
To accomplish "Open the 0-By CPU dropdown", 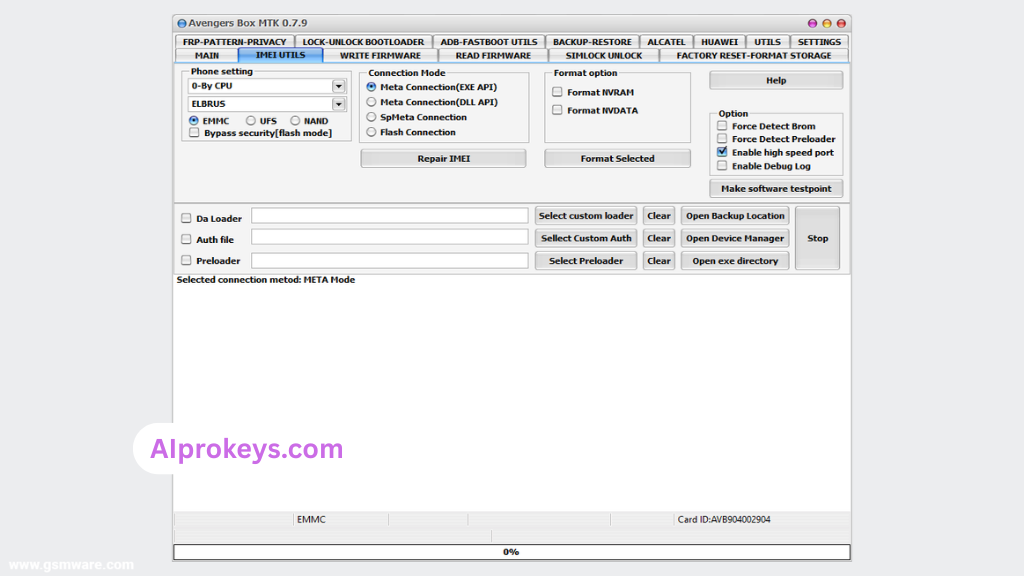I will [x=338, y=86].
